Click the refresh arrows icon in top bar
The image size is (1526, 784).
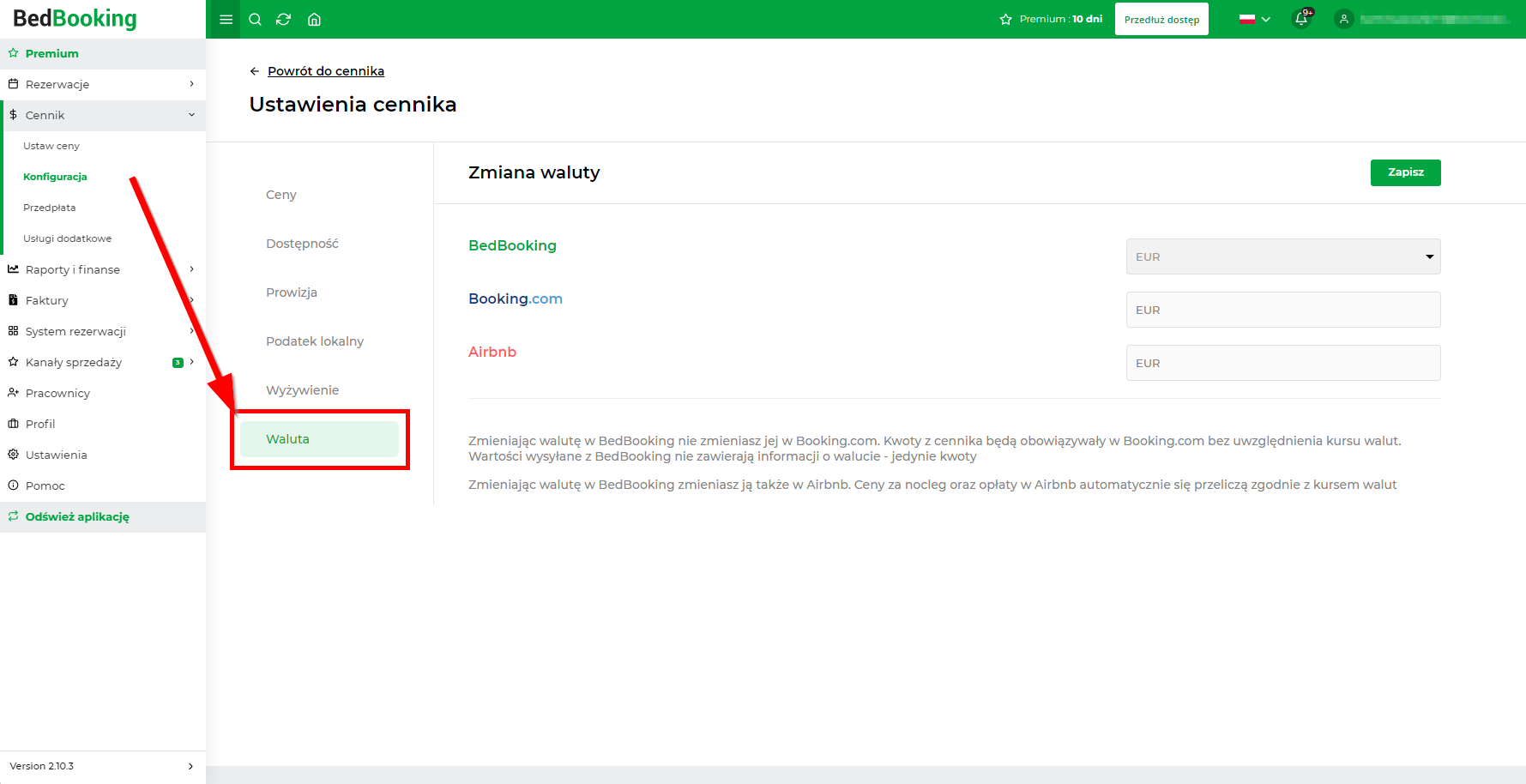coord(284,19)
